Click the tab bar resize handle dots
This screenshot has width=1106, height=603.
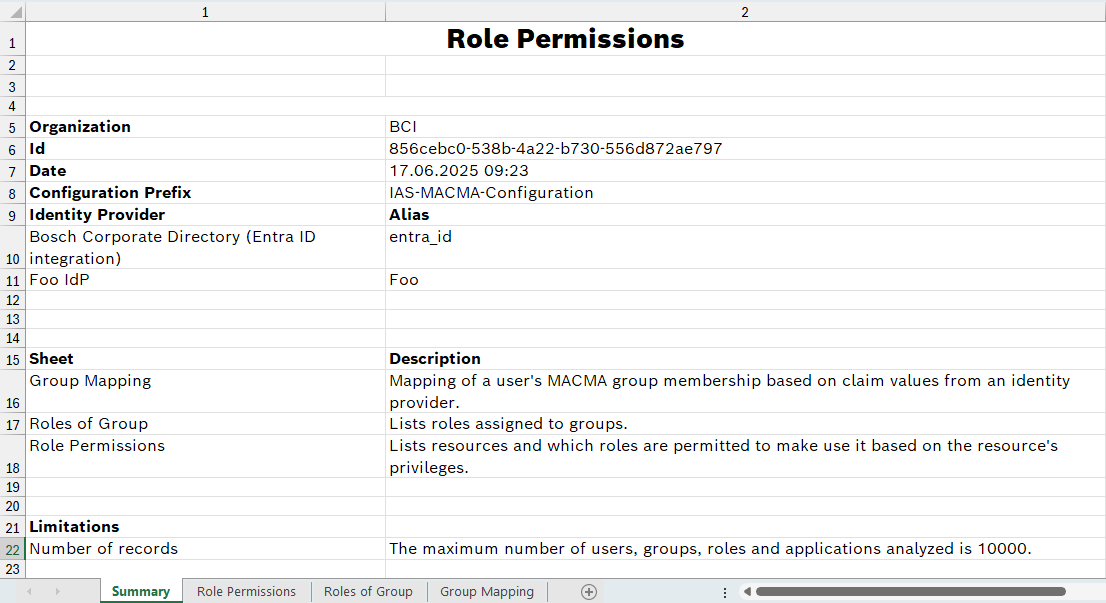coord(724,592)
